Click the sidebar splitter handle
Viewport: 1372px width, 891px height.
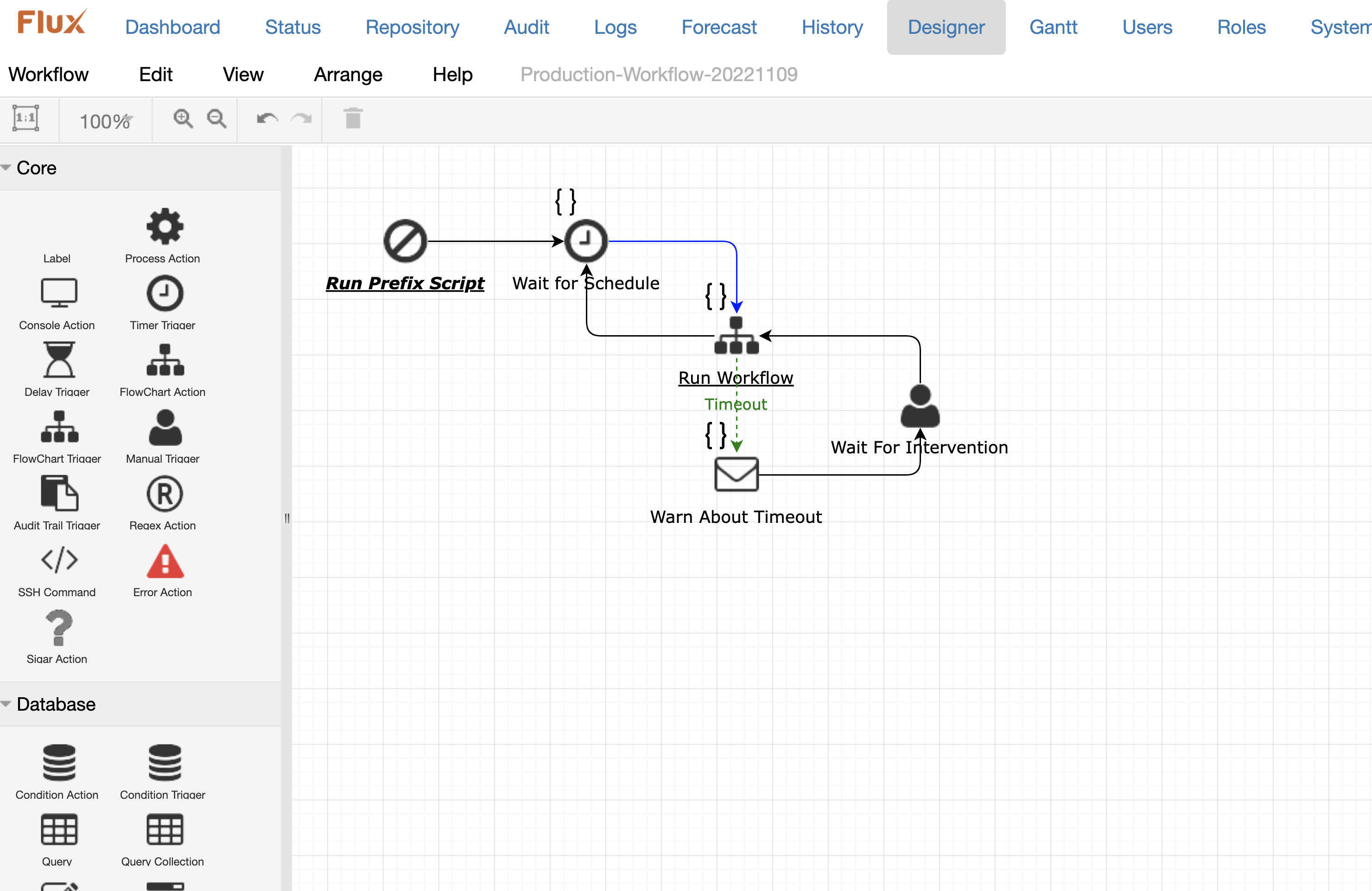pyautogui.click(x=286, y=518)
